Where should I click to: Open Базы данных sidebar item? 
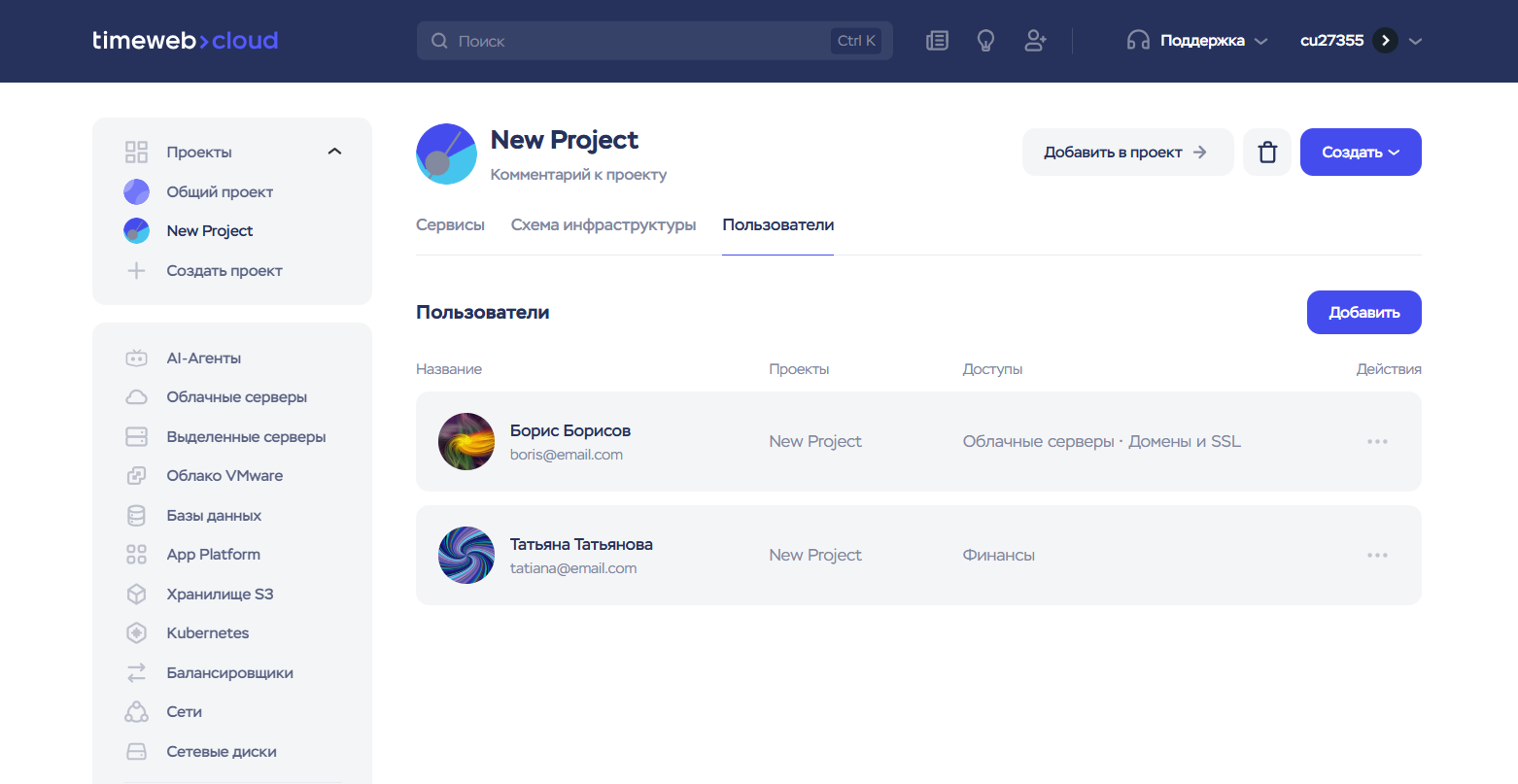coord(214,516)
